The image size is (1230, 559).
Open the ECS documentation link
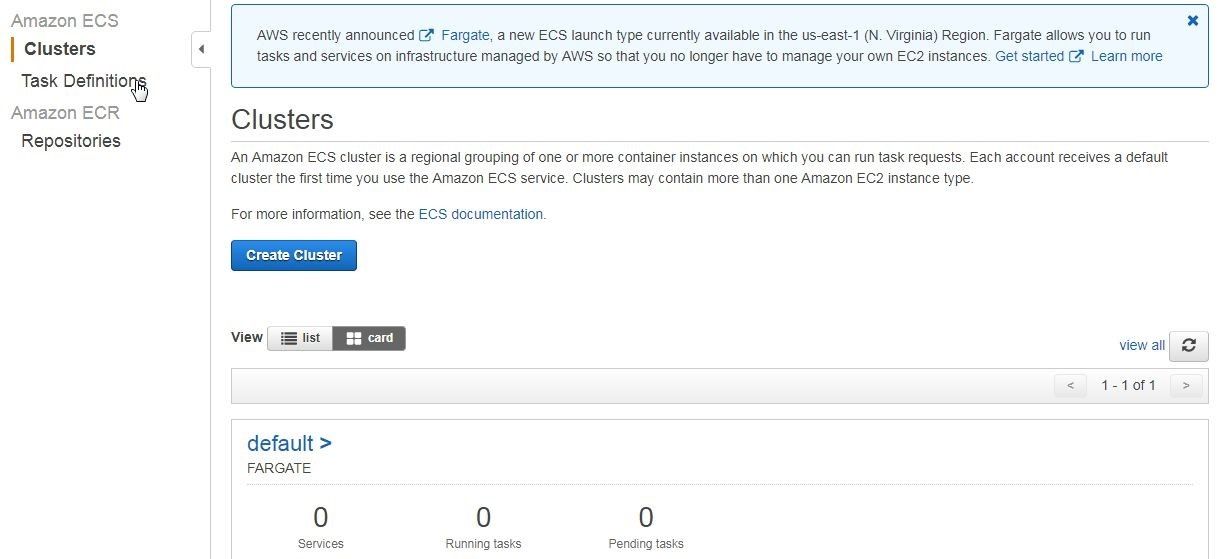coord(482,214)
